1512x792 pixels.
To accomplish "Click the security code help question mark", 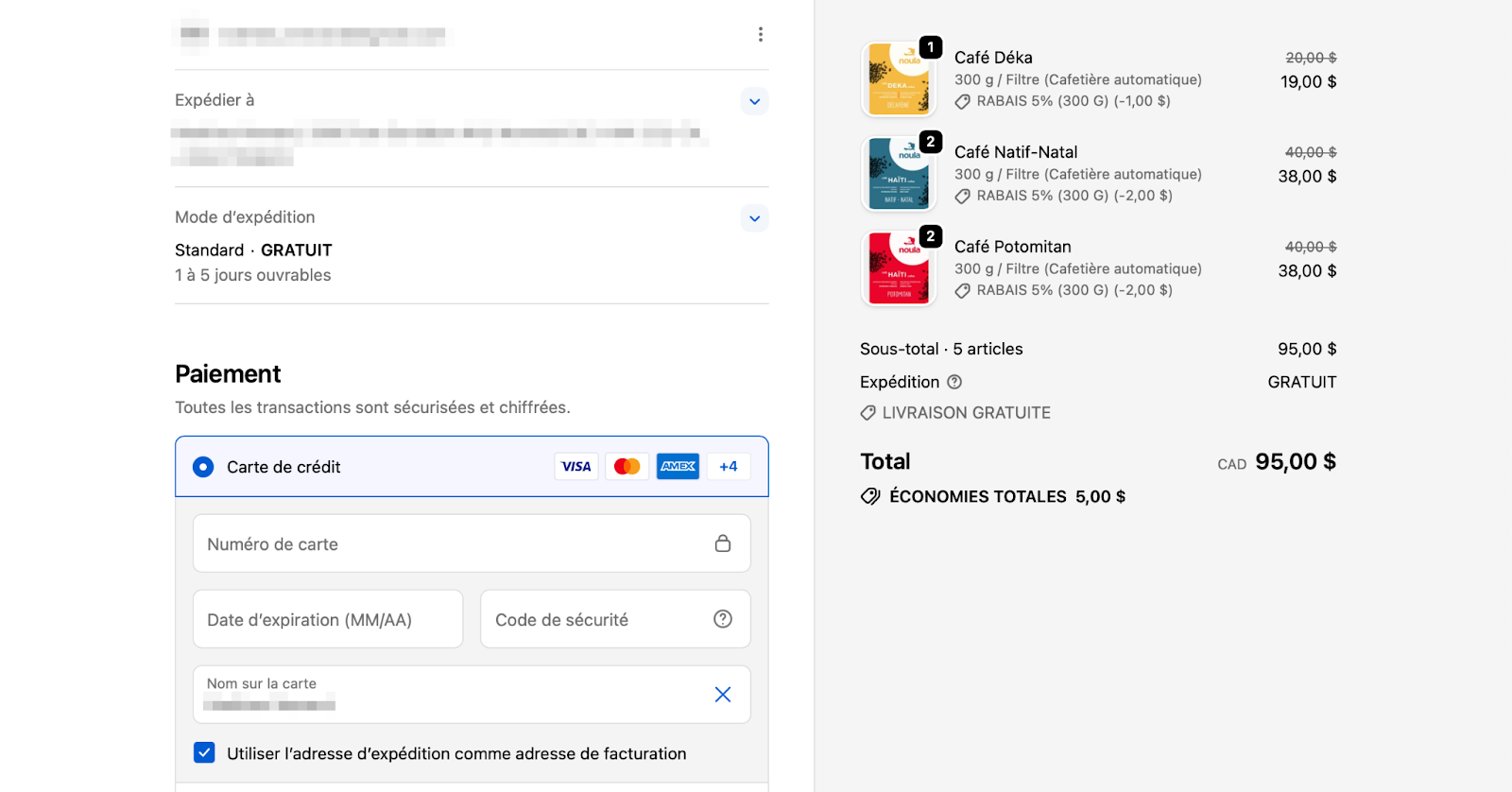I will coord(722,619).
